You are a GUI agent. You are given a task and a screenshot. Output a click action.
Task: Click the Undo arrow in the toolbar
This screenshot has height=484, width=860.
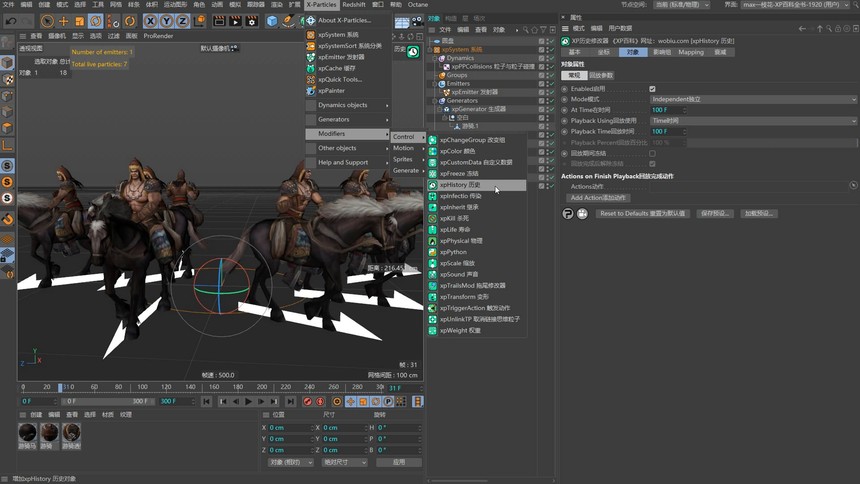[10, 21]
